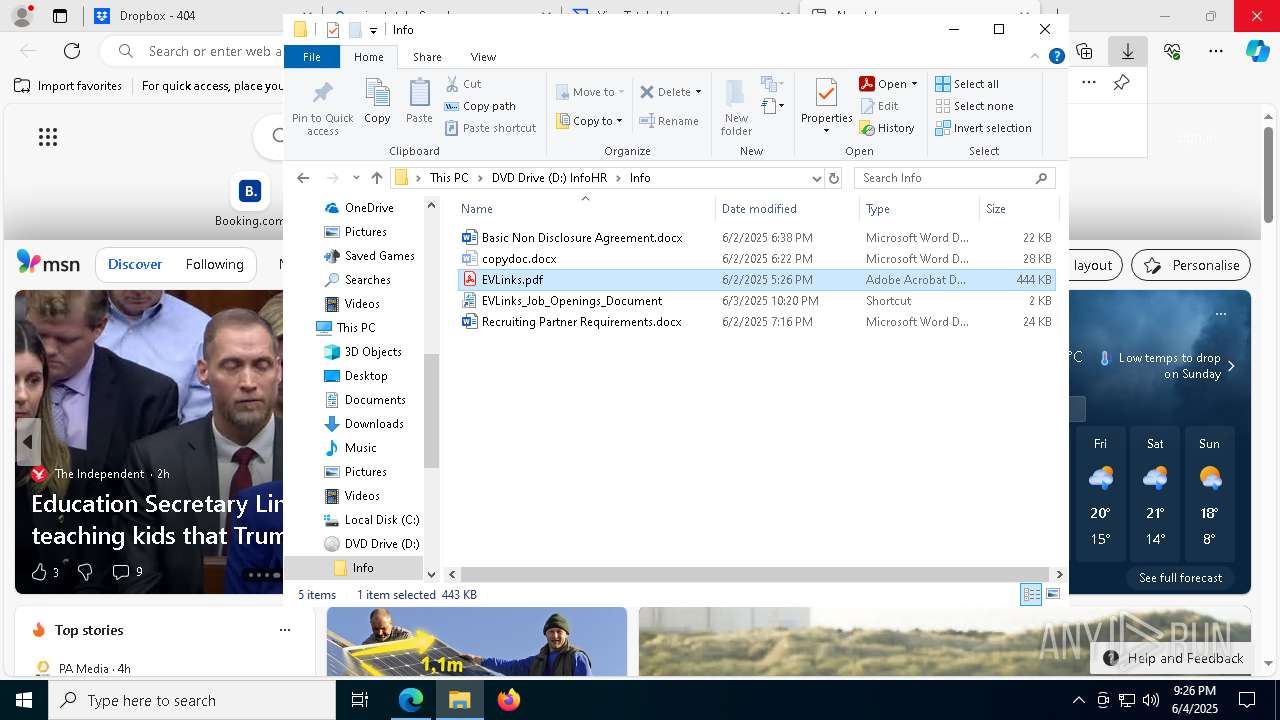Sort by Size column header
The width and height of the screenshot is (1280, 720).
click(x=1018, y=208)
